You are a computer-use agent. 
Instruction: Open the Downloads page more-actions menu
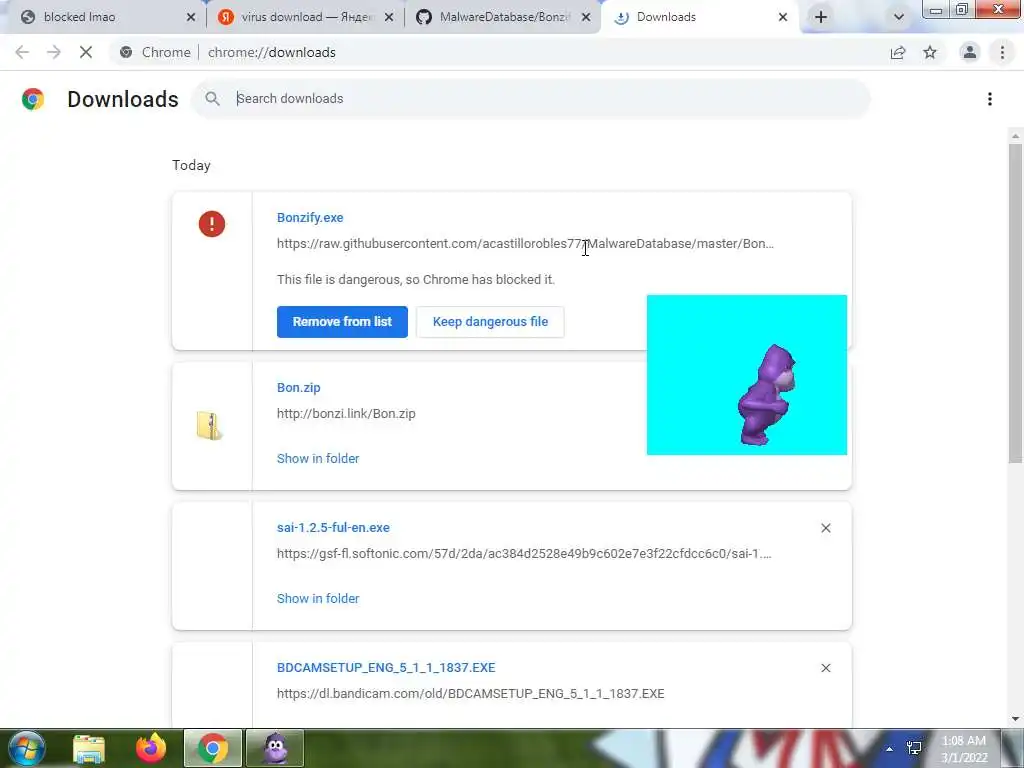pos(990,99)
